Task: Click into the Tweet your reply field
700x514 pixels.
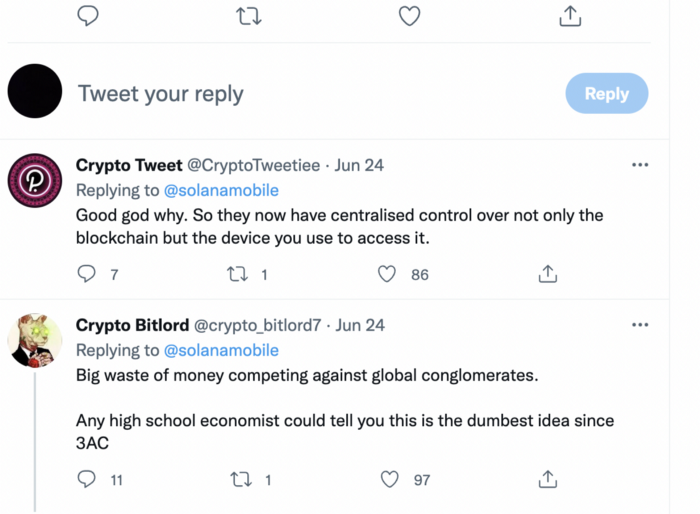Action: pos(300,94)
